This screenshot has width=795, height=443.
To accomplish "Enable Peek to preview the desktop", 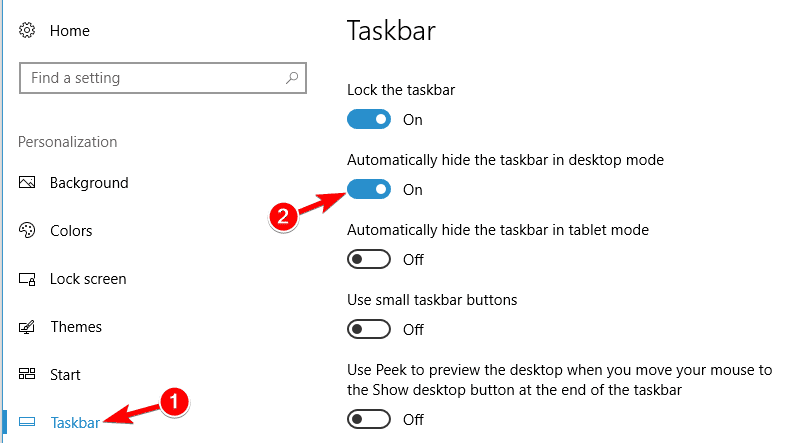I will (370, 420).
